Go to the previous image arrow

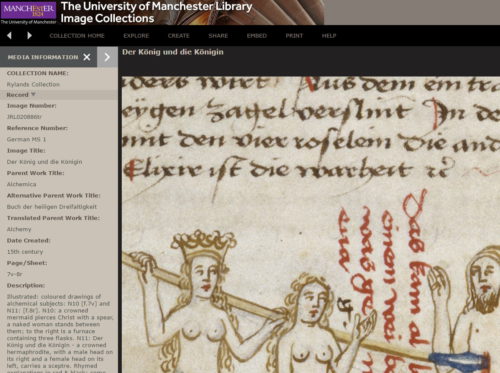pyautogui.click(x=9, y=35)
